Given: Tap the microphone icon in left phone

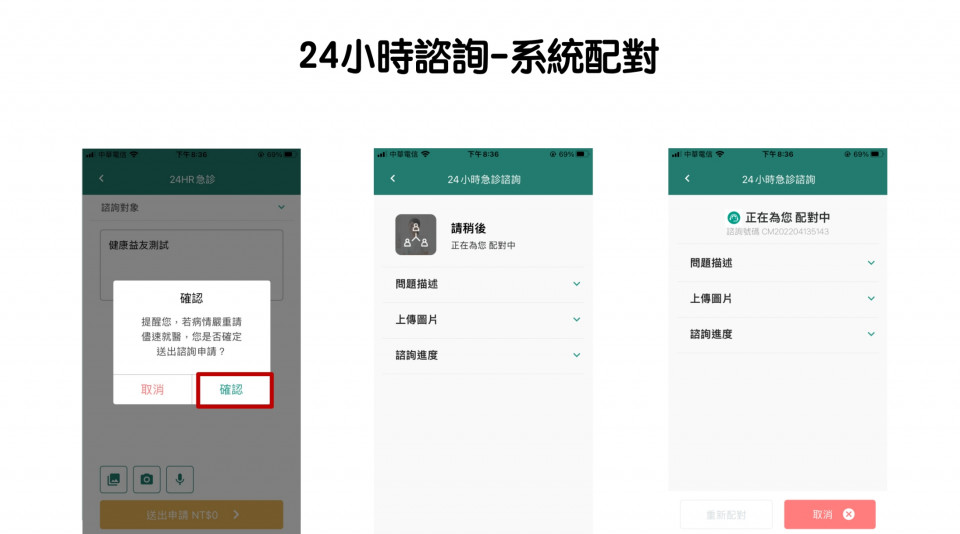Looking at the screenshot, I should 180,479.
